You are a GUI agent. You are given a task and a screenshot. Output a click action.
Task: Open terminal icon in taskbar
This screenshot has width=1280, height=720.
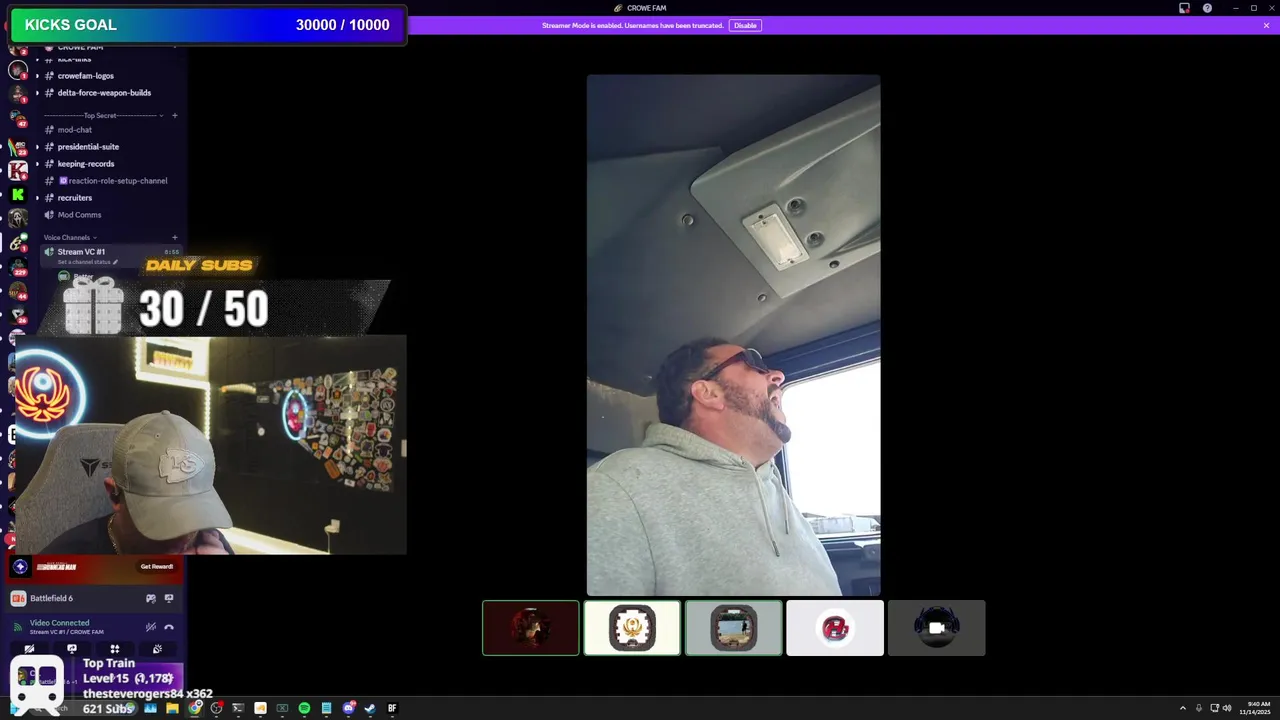238,708
